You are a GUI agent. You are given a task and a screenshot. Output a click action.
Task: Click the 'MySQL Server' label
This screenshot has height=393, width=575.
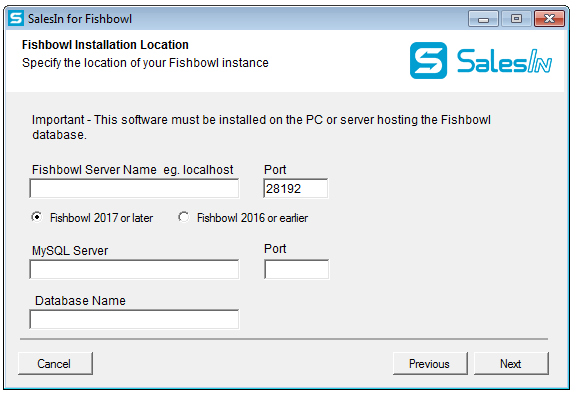click(70, 251)
